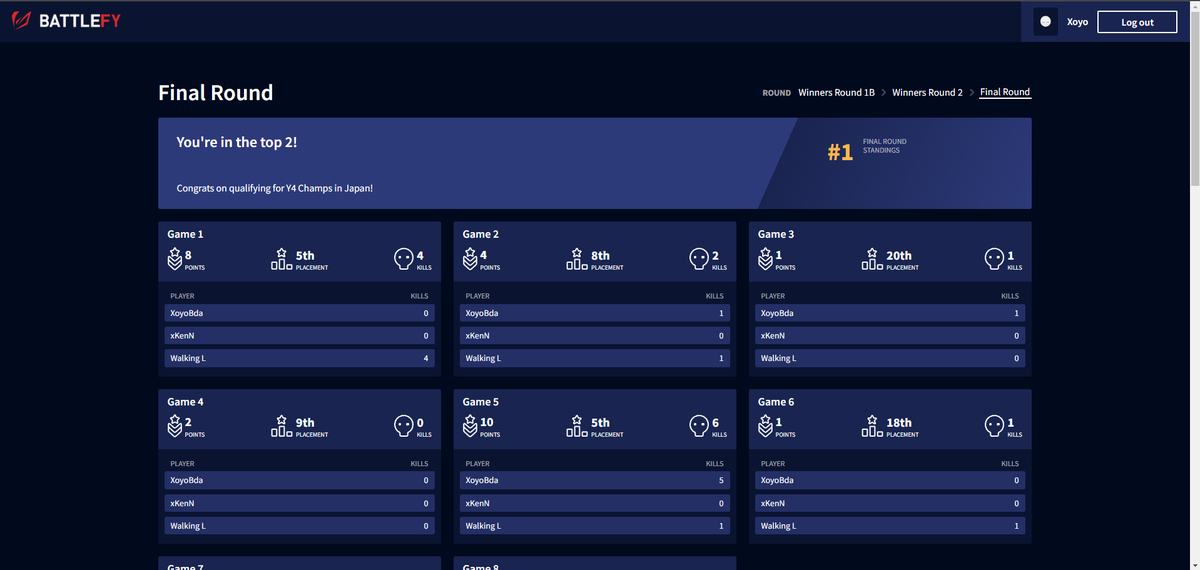Screen dimensions: 1200x570
Task: Select XoyoBda row in Game 6
Action: pyautogui.click(x=890, y=481)
